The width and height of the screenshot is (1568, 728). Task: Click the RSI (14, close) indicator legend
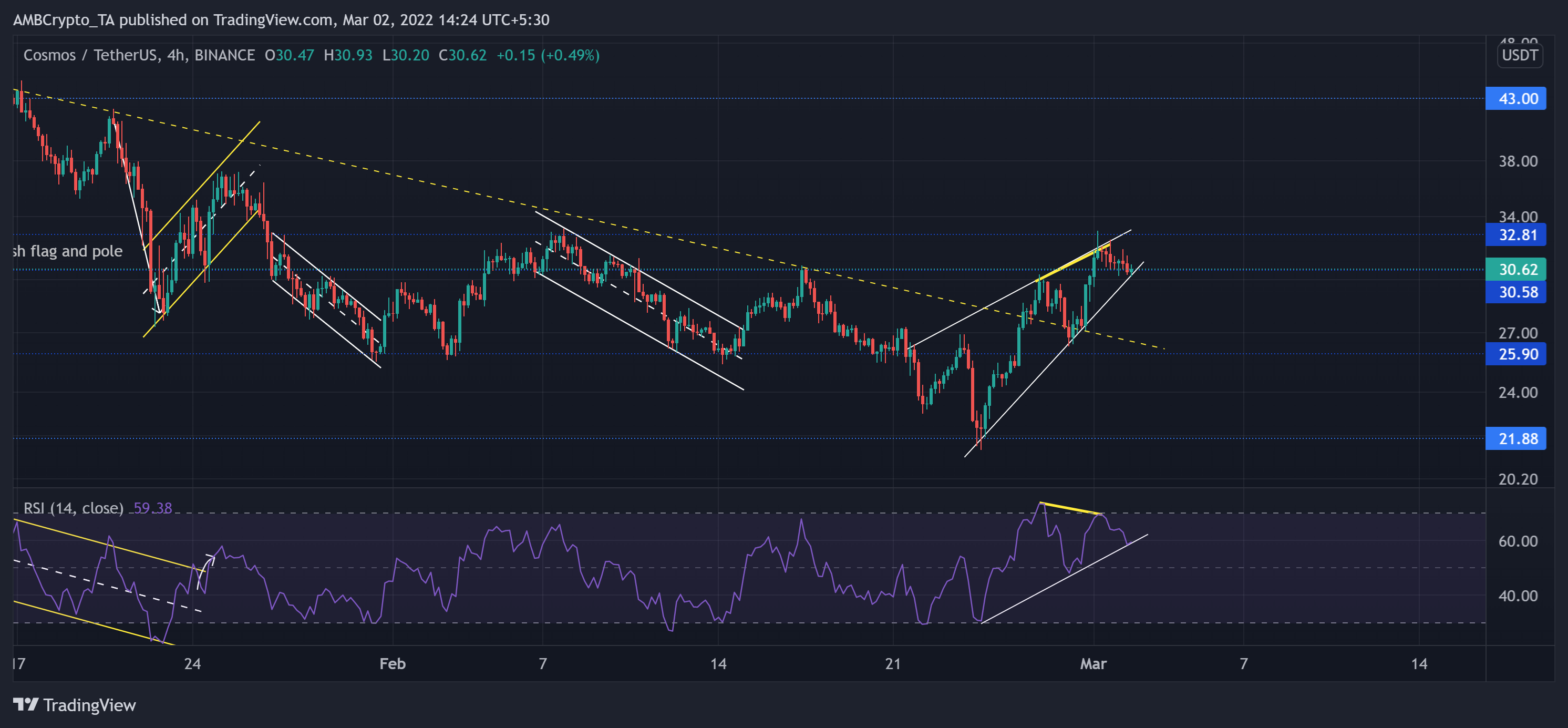pos(73,508)
